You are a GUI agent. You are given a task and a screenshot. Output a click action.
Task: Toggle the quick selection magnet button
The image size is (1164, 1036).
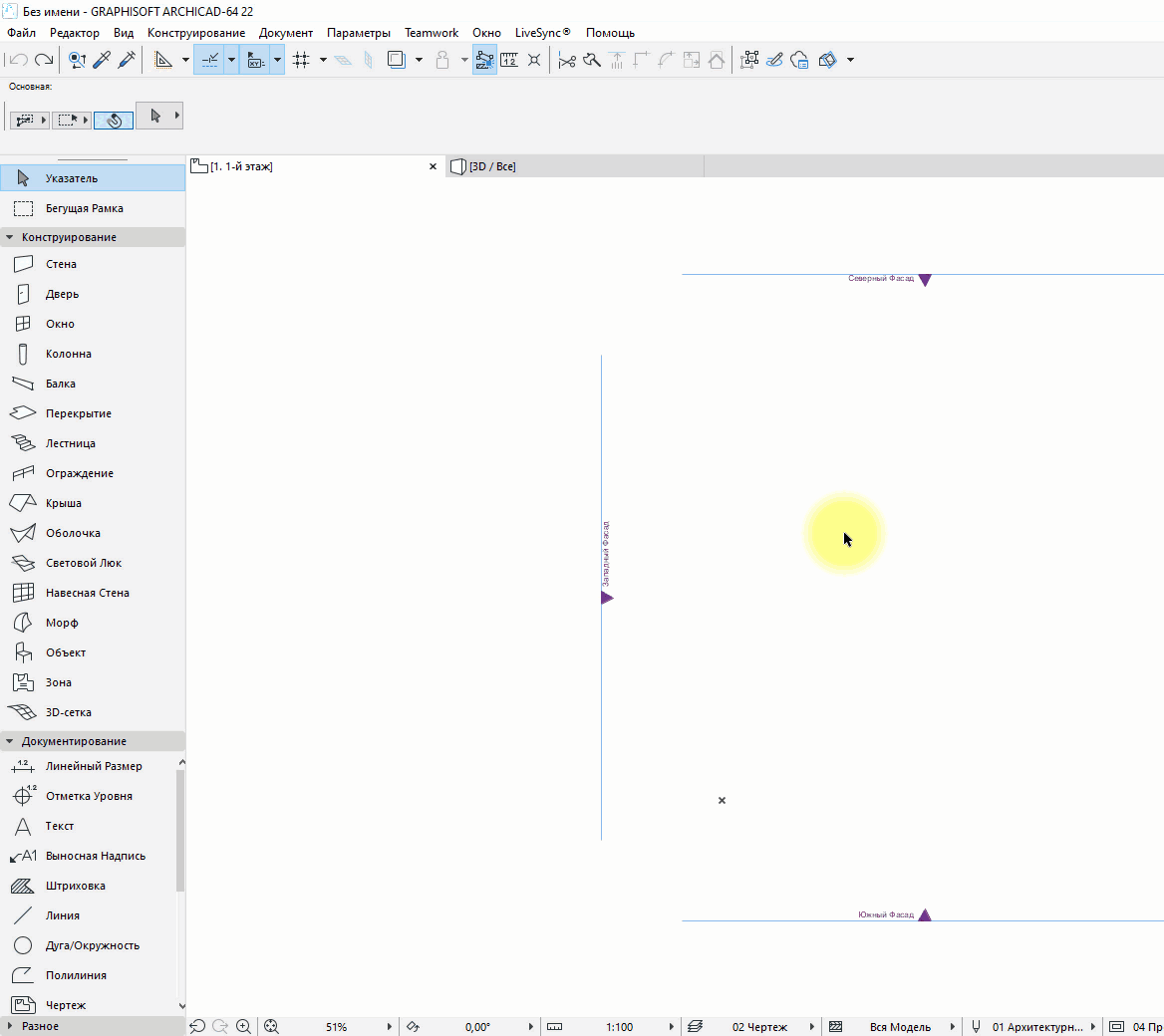pyautogui.click(x=114, y=120)
